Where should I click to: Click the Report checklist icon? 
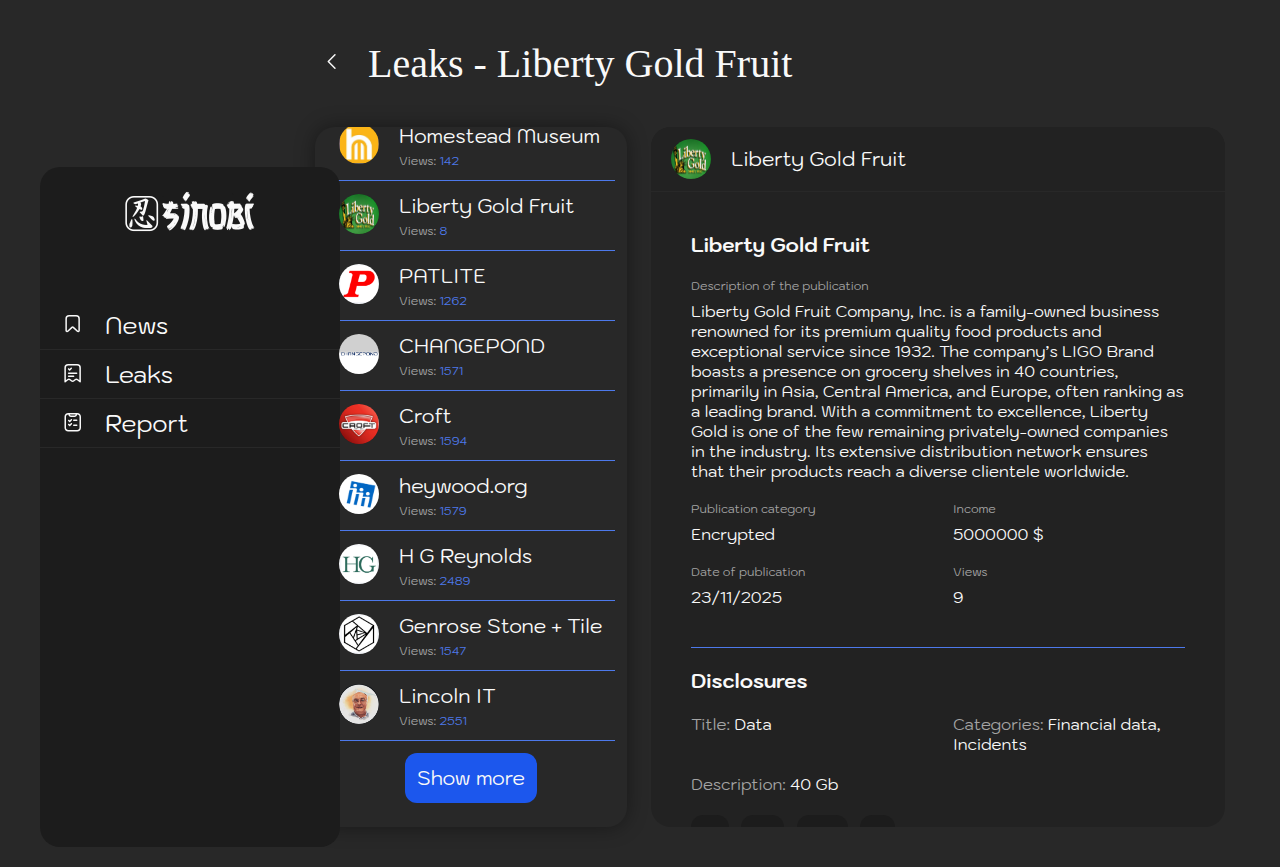click(x=72, y=423)
